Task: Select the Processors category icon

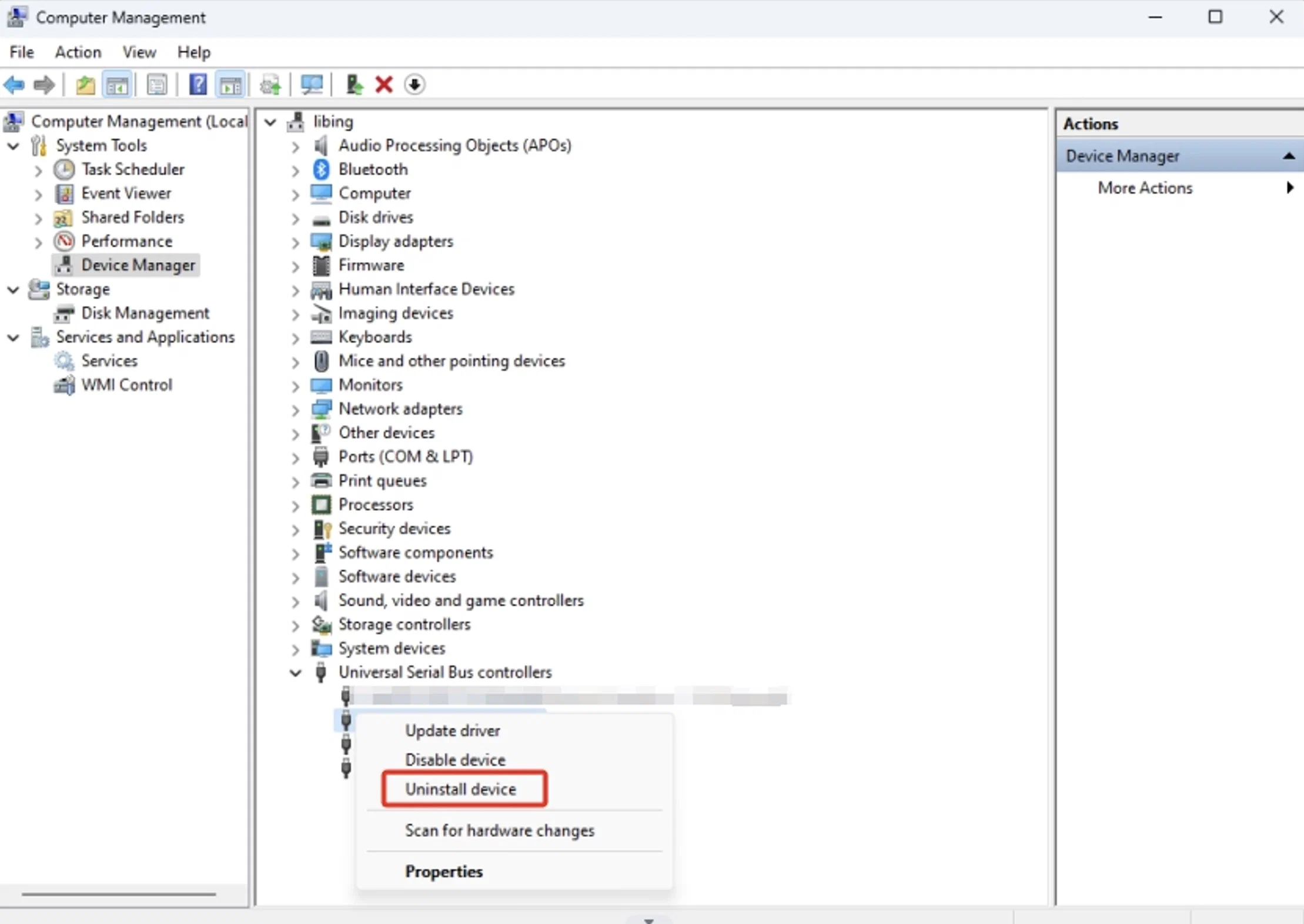Action: point(321,504)
